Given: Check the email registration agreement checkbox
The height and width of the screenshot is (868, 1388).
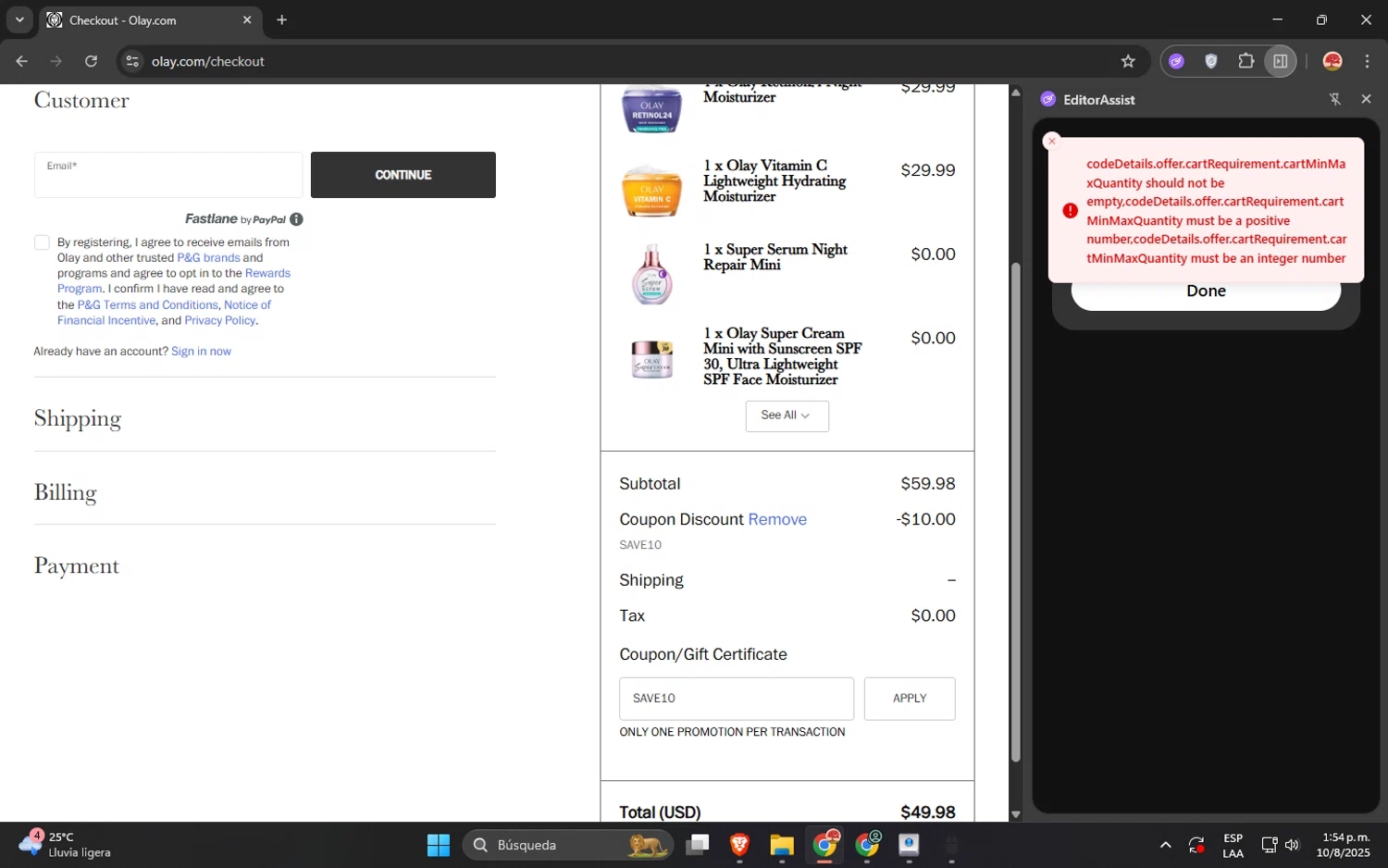Looking at the screenshot, I should [42, 242].
